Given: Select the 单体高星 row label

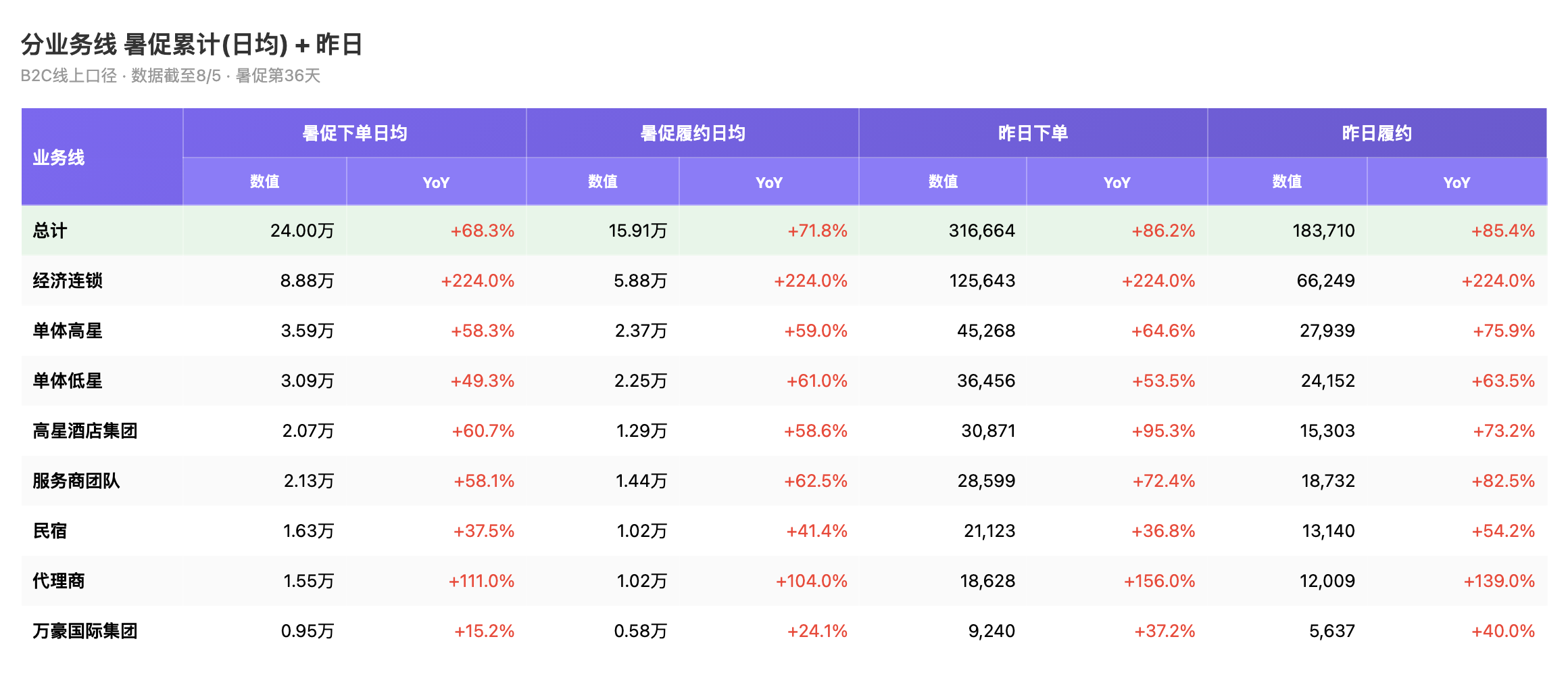Looking at the screenshot, I should [x=68, y=331].
